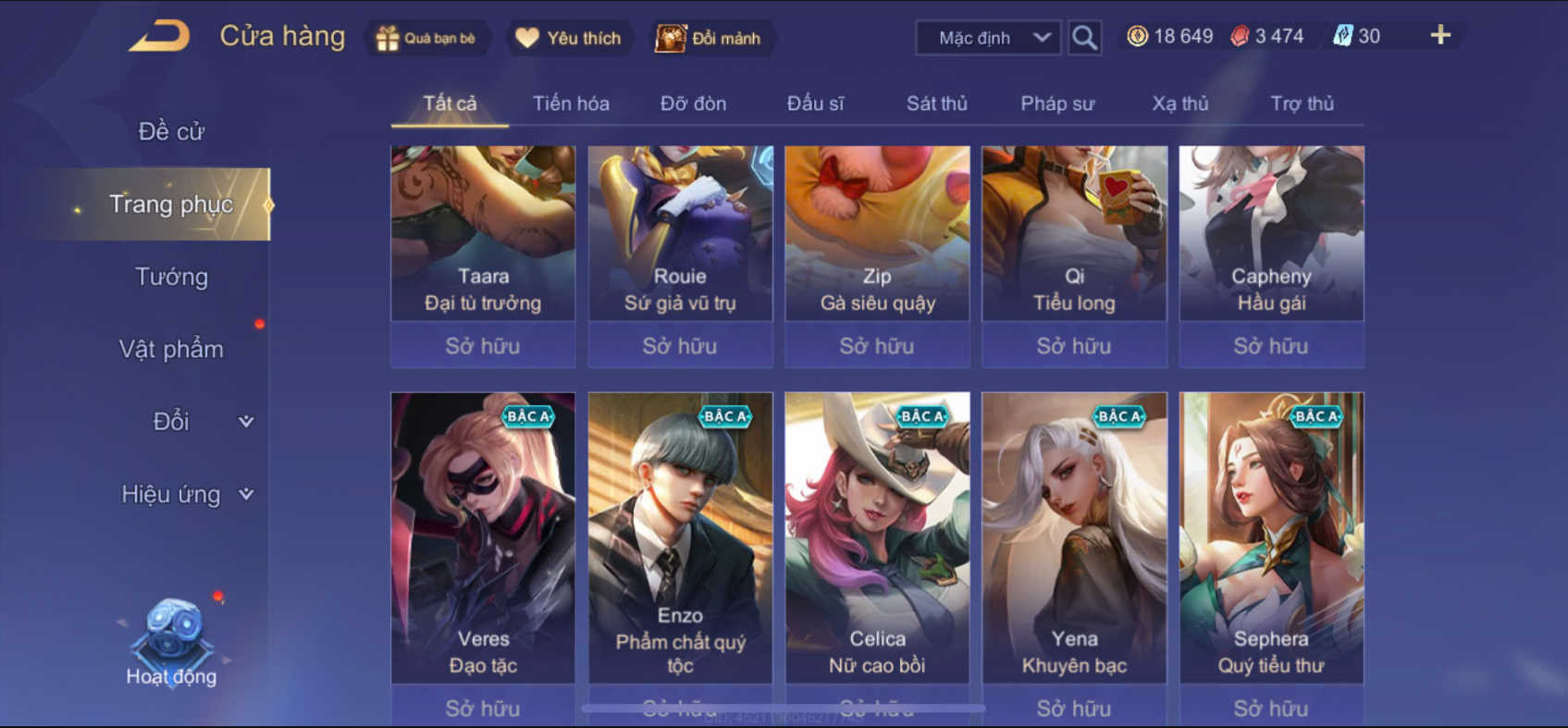Click Sở hữu button under Taara
Screen dimensions: 1568x728
(483, 346)
